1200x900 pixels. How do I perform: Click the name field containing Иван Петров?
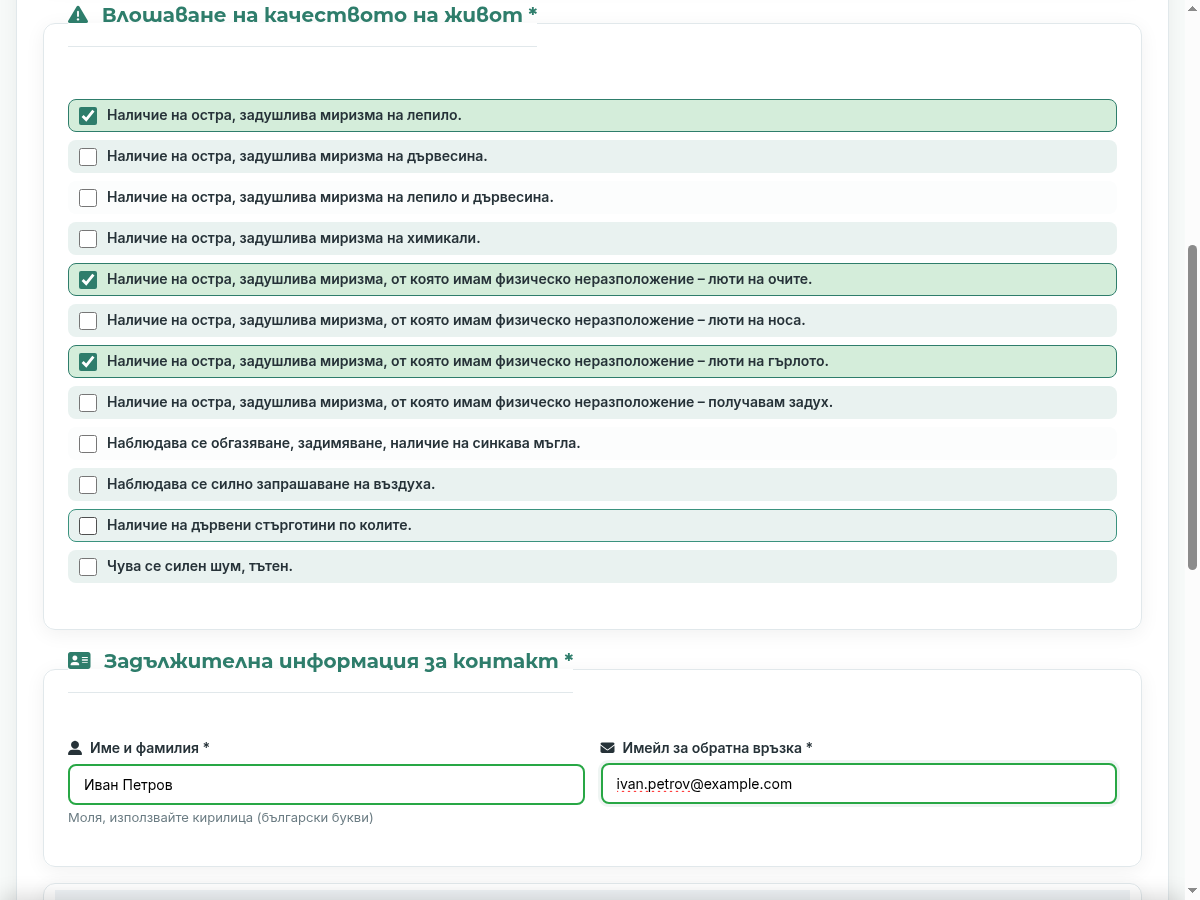tap(326, 785)
